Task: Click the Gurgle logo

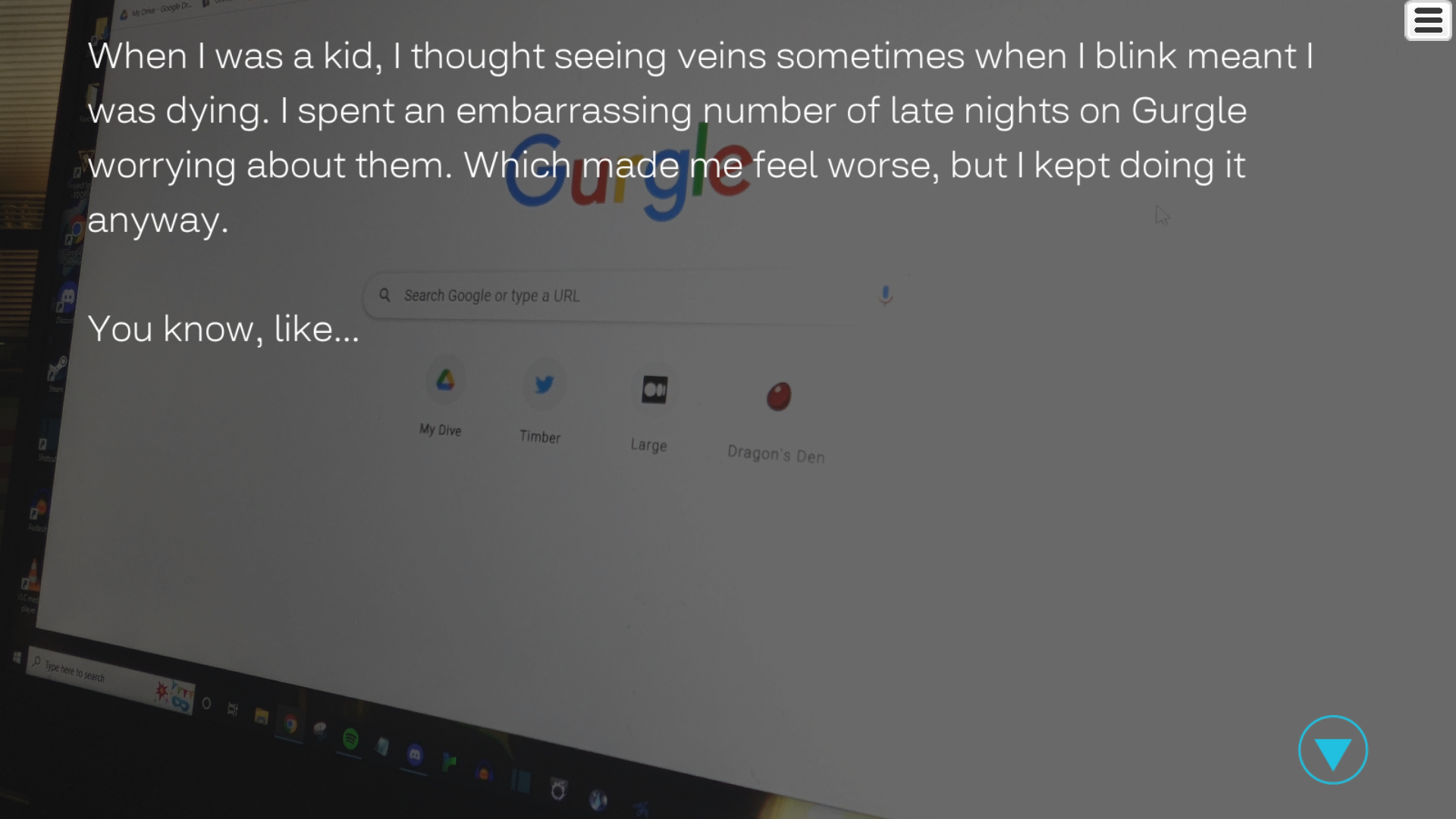Action: (628, 176)
